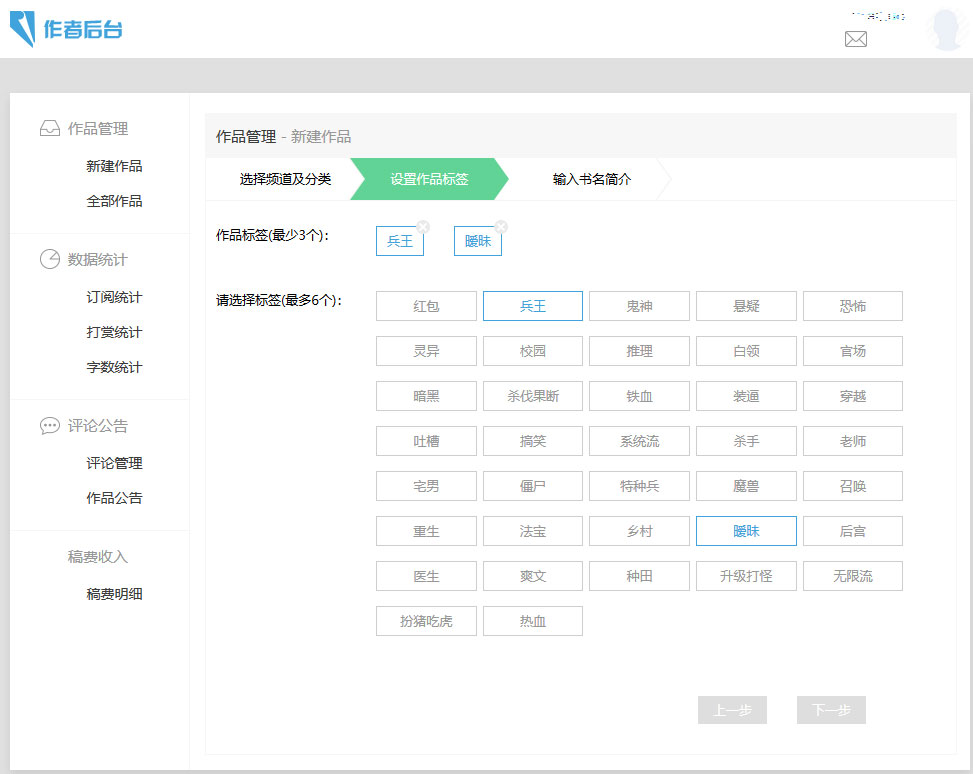Go to 选择频道及分类 step

coord(285,180)
